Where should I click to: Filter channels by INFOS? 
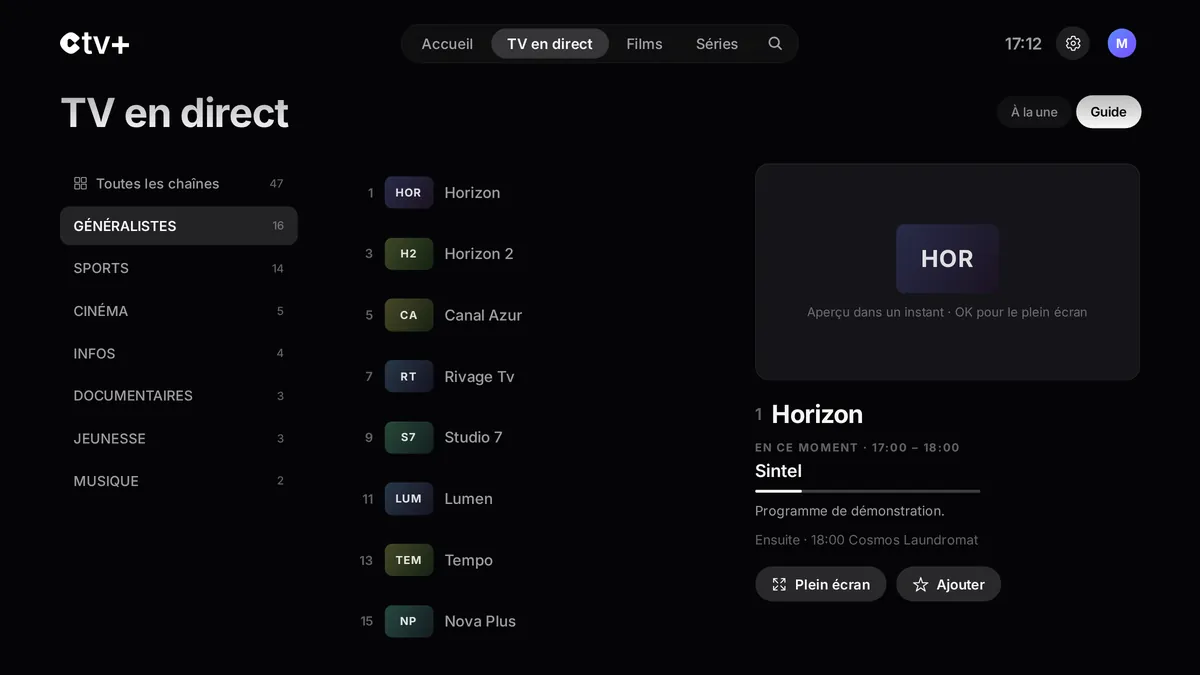tap(179, 353)
